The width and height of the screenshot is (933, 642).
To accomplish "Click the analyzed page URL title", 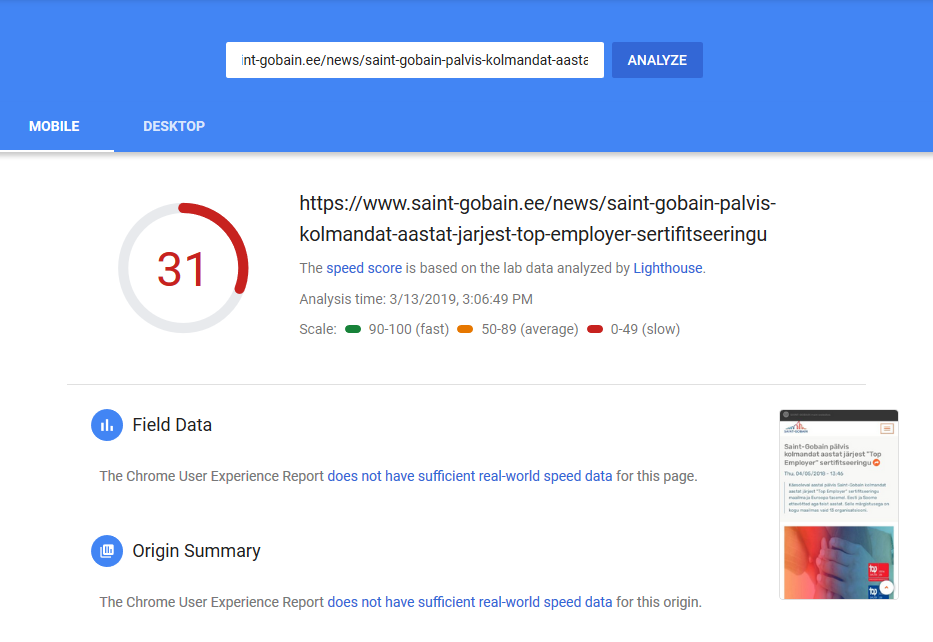I will (537, 218).
